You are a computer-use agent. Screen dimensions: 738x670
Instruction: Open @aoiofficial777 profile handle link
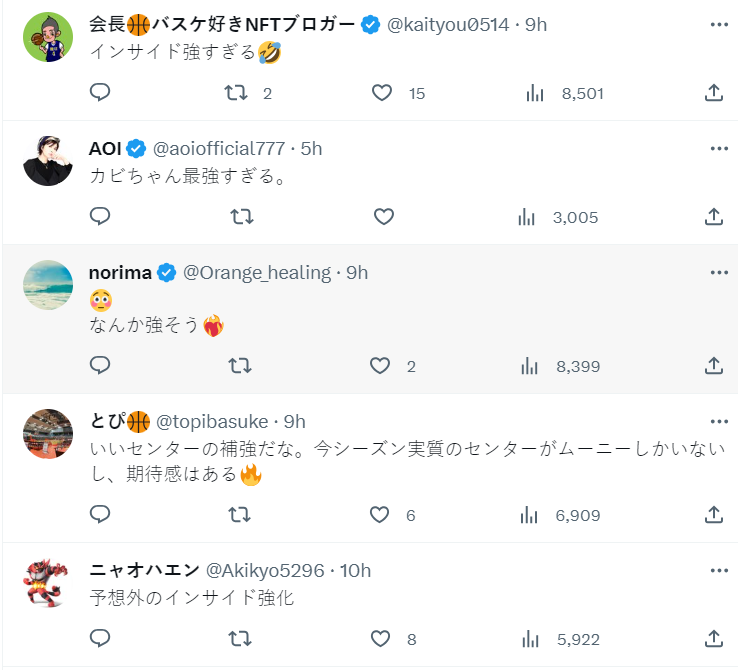coord(218,148)
